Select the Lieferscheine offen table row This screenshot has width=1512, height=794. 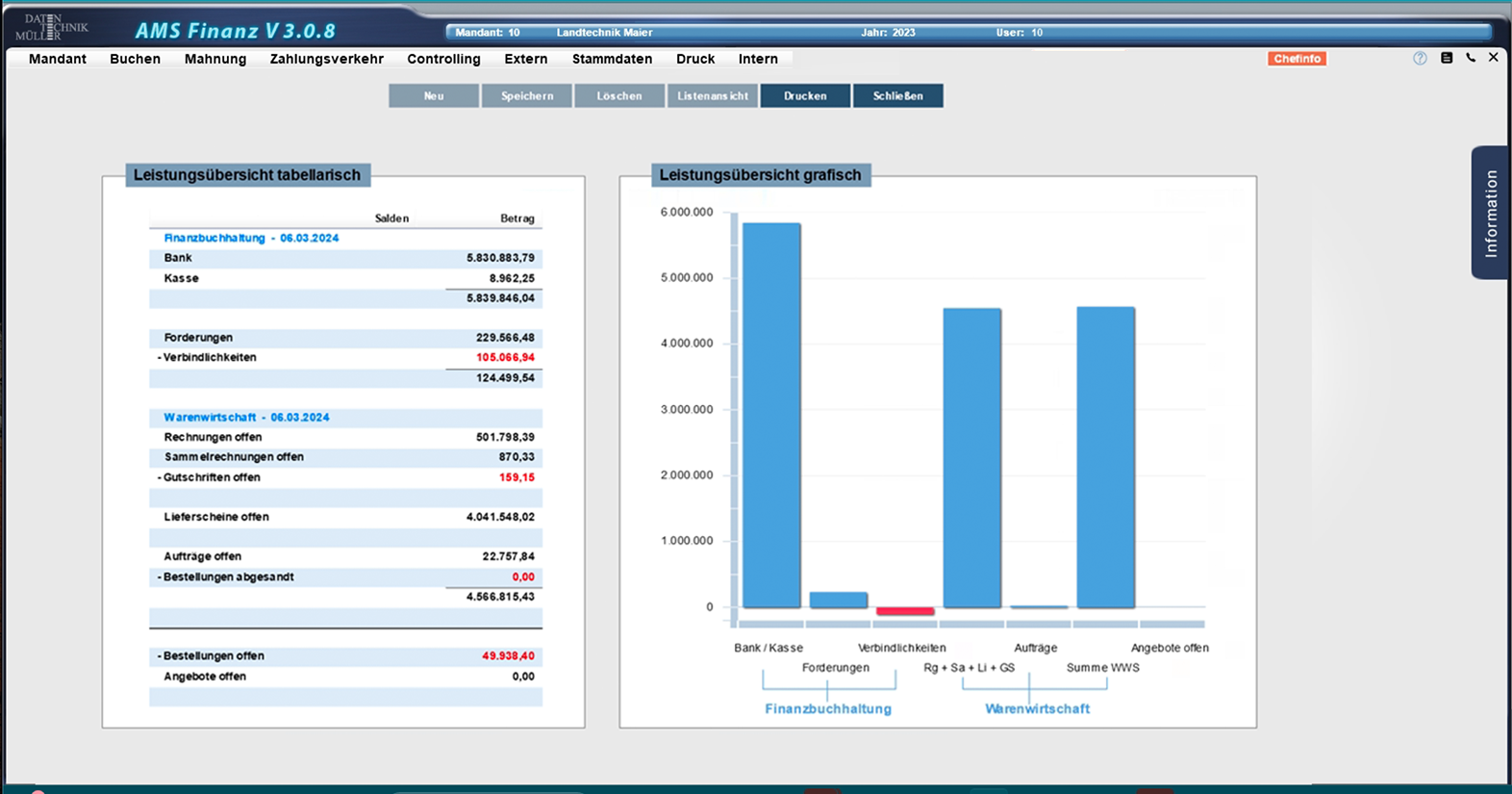[345, 517]
